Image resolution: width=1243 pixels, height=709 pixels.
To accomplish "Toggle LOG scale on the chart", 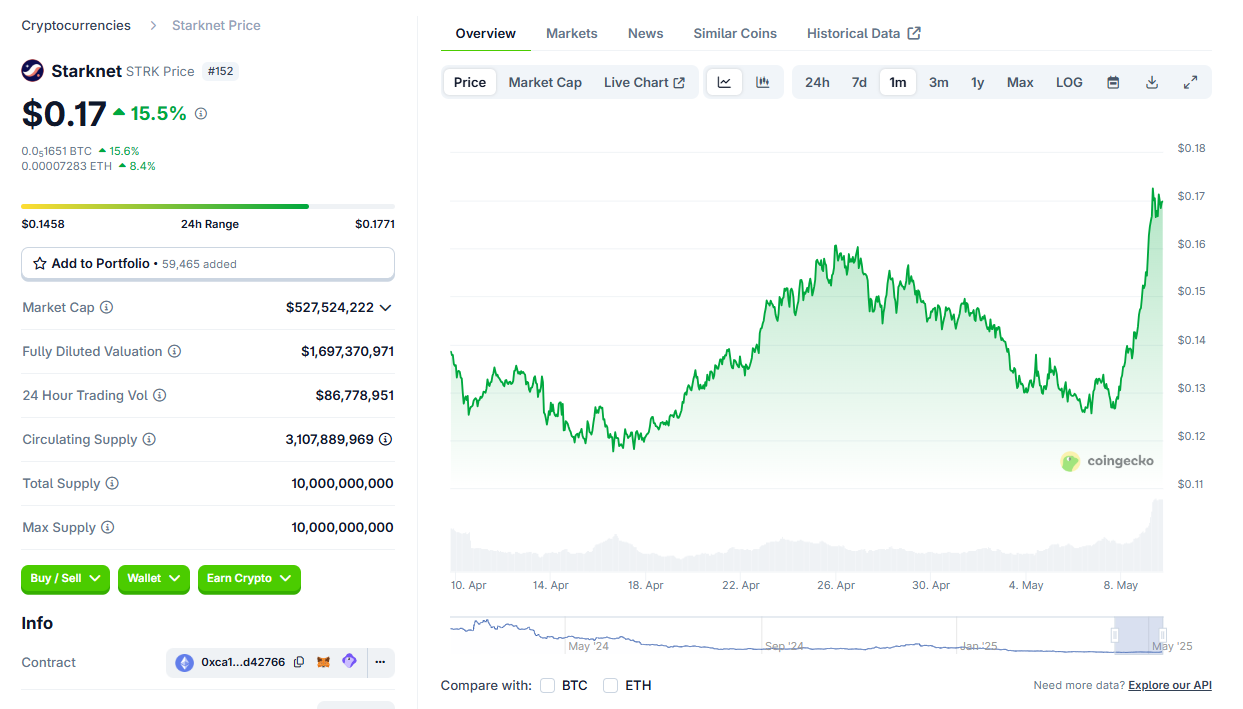I will tap(1069, 82).
